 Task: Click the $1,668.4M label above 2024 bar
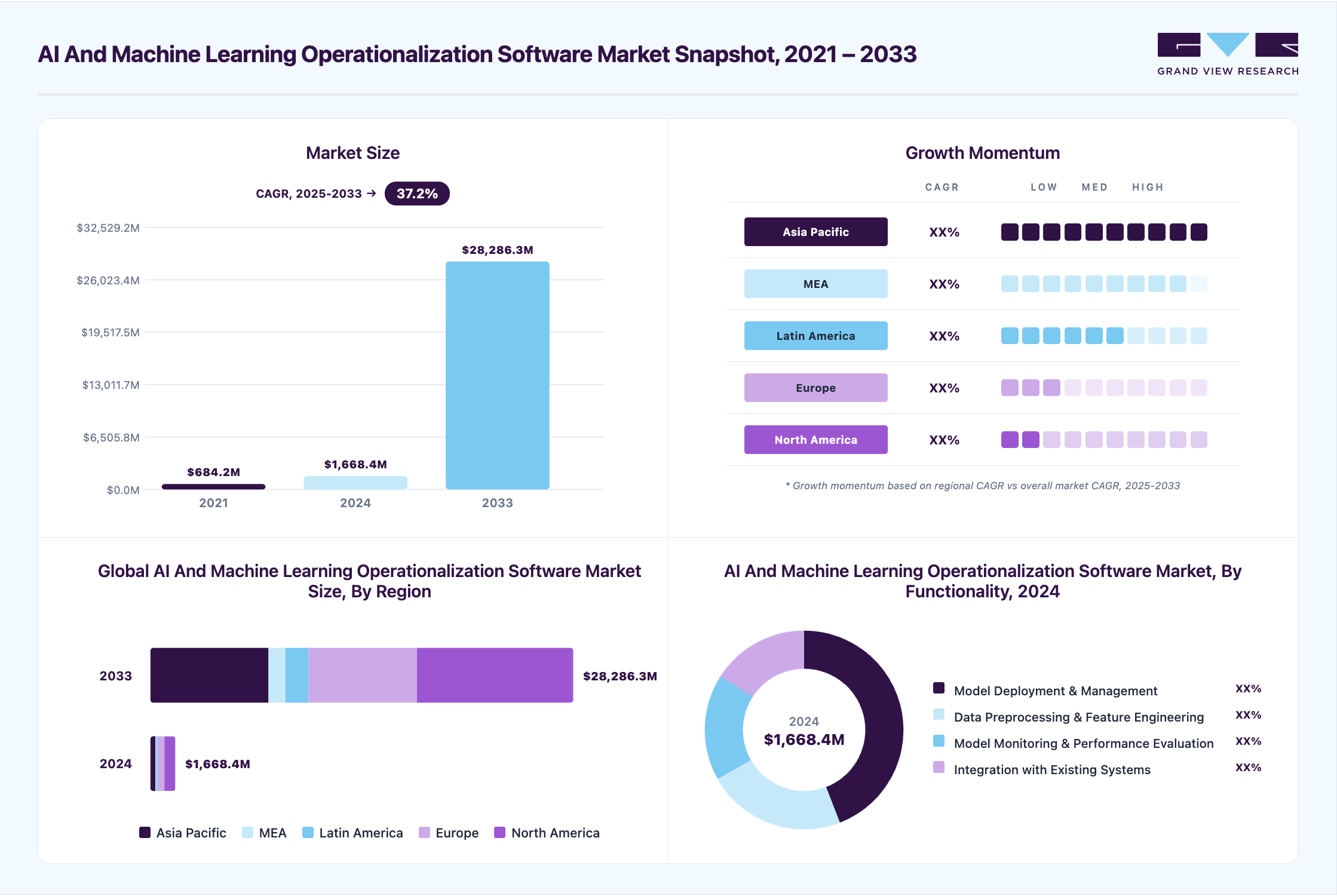355,464
